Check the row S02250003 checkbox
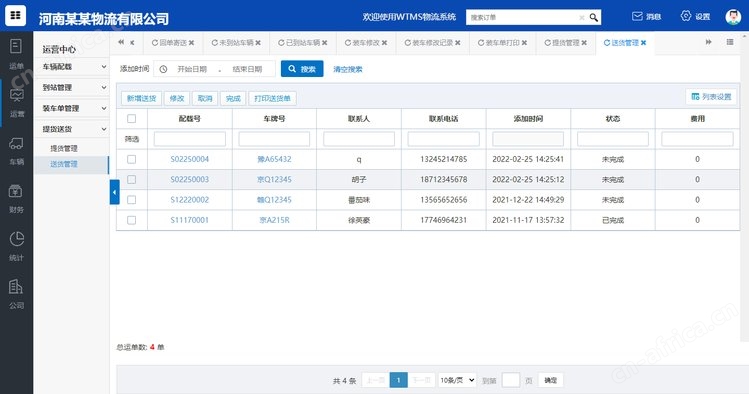Image resolution: width=749 pixels, height=394 pixels. click(x=131, y=180)
